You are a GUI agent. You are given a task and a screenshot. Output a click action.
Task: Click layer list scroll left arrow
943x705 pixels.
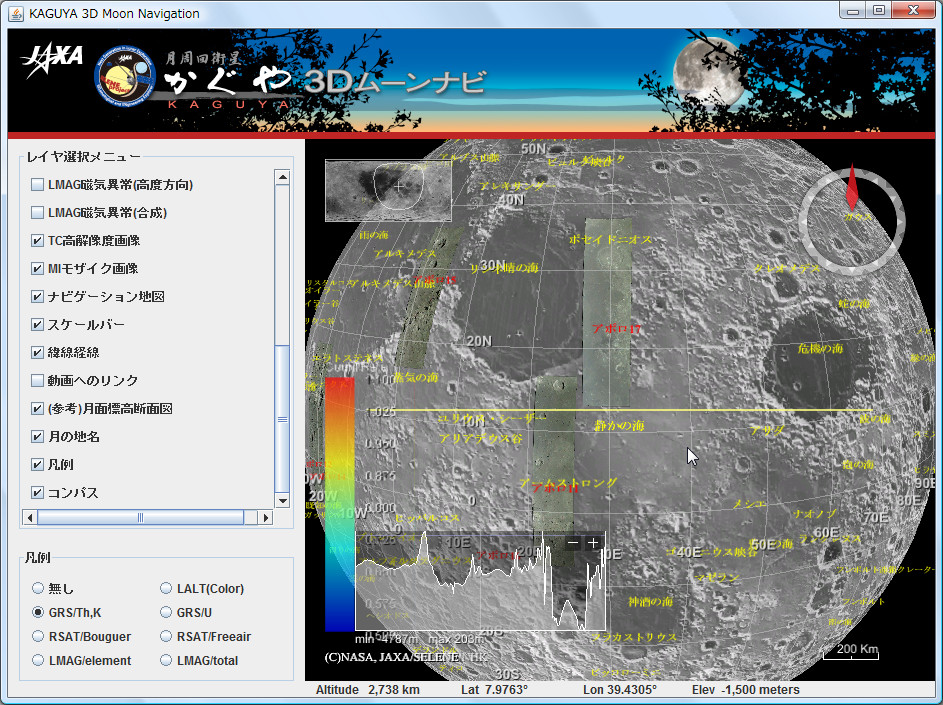(x=29, y=517)
